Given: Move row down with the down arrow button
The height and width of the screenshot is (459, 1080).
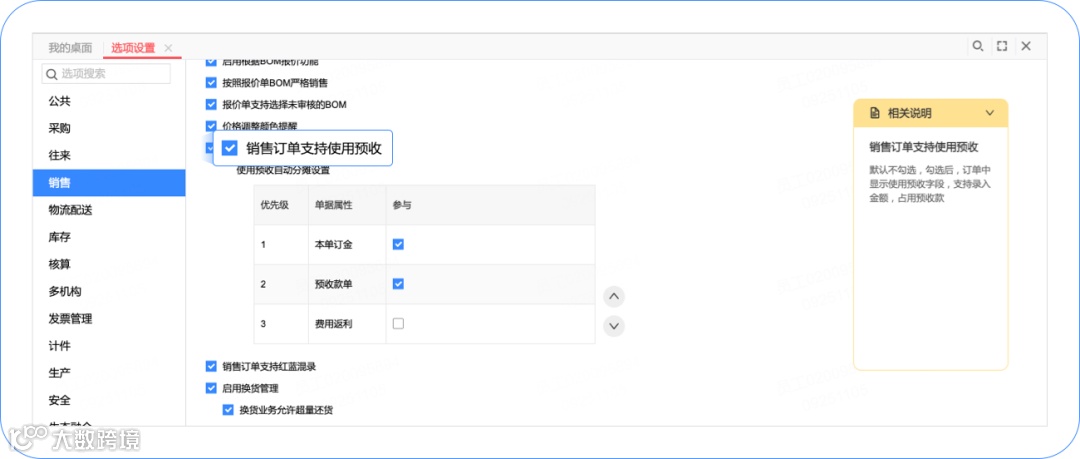Looking at the screenshot, I should click(x=614, y=325).
